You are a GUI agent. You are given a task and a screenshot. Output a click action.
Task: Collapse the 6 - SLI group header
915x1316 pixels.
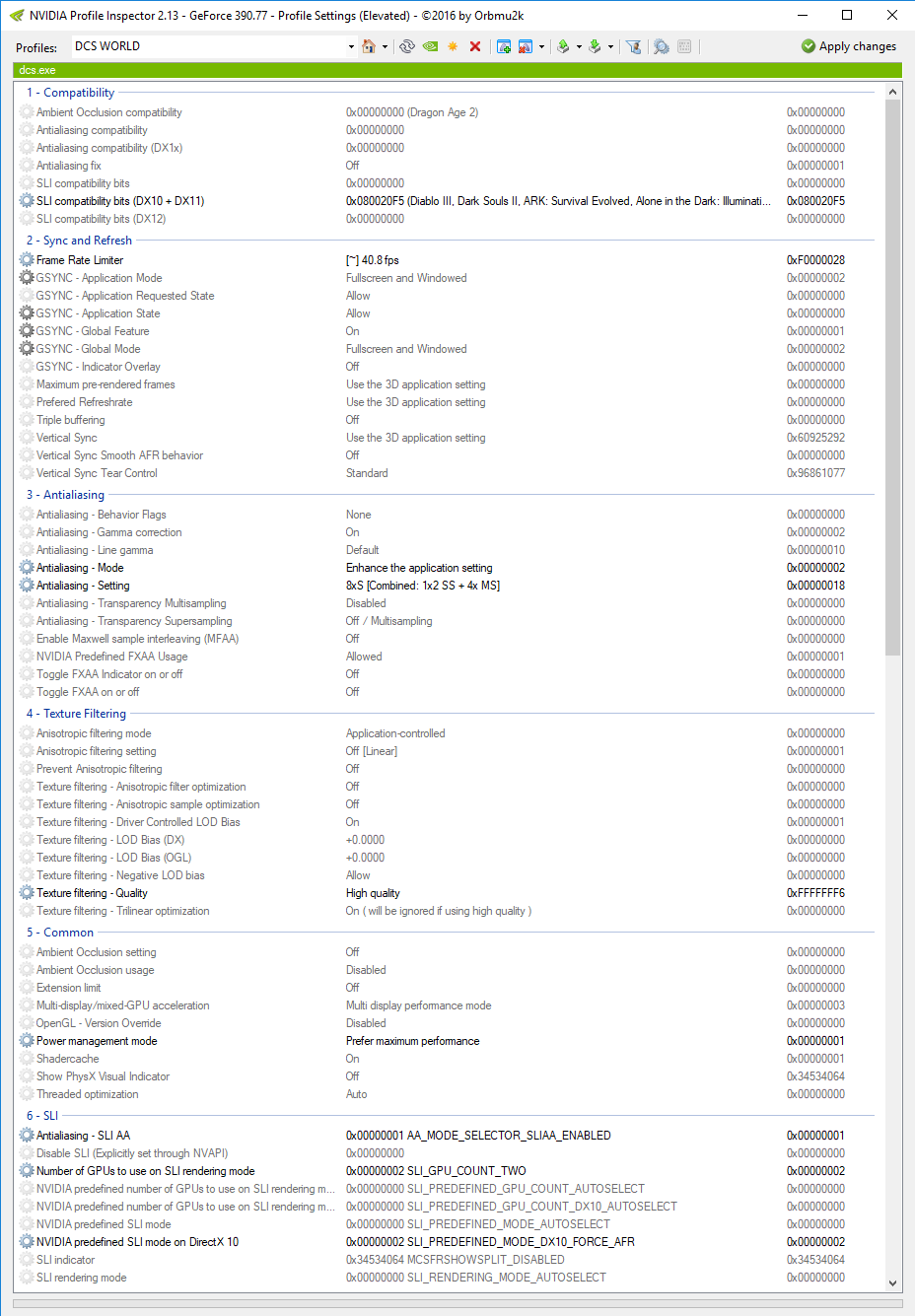(42, 1116)
